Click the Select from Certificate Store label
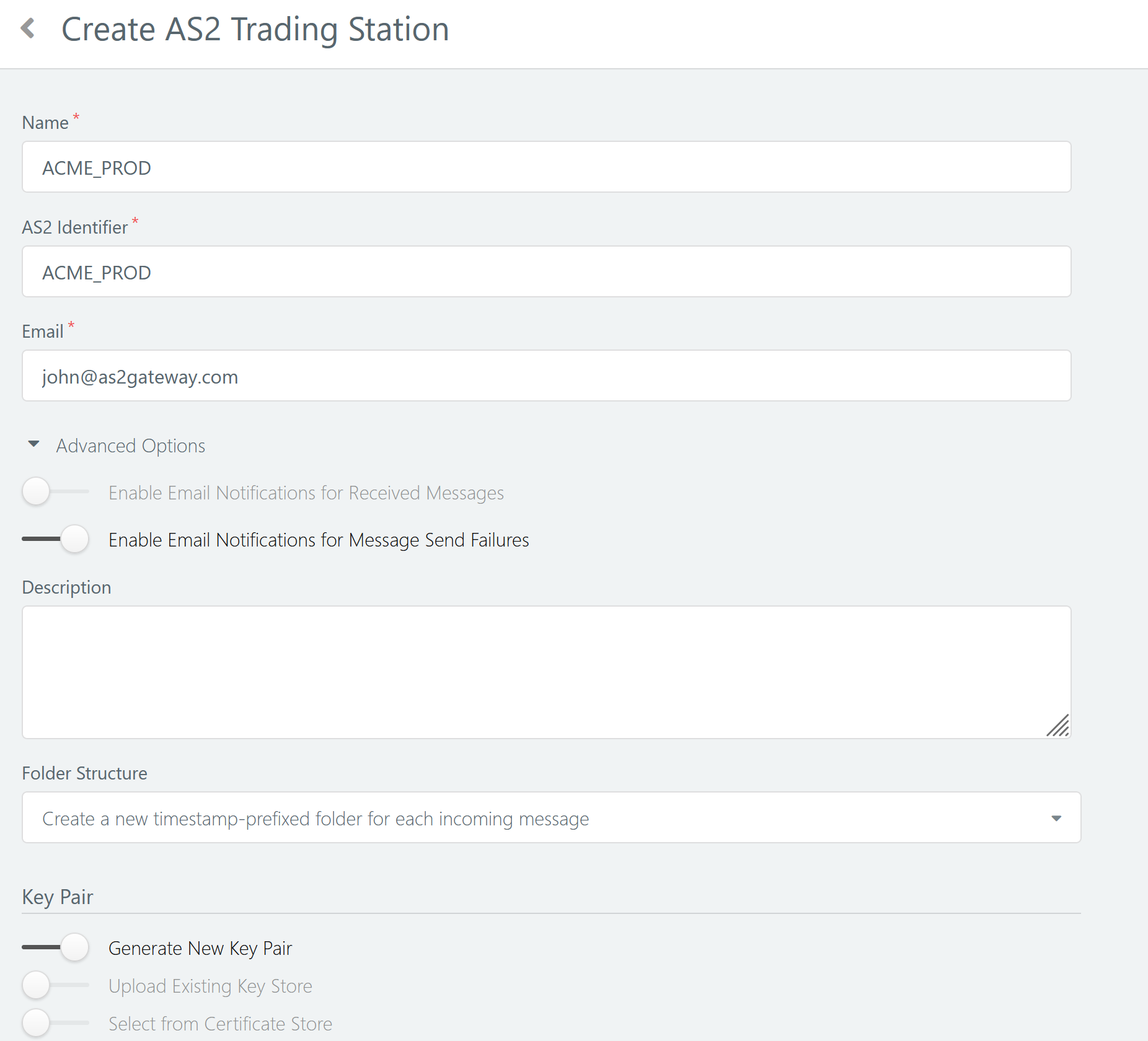This screenshot has height=1041, width=1148. [221, 1024]
